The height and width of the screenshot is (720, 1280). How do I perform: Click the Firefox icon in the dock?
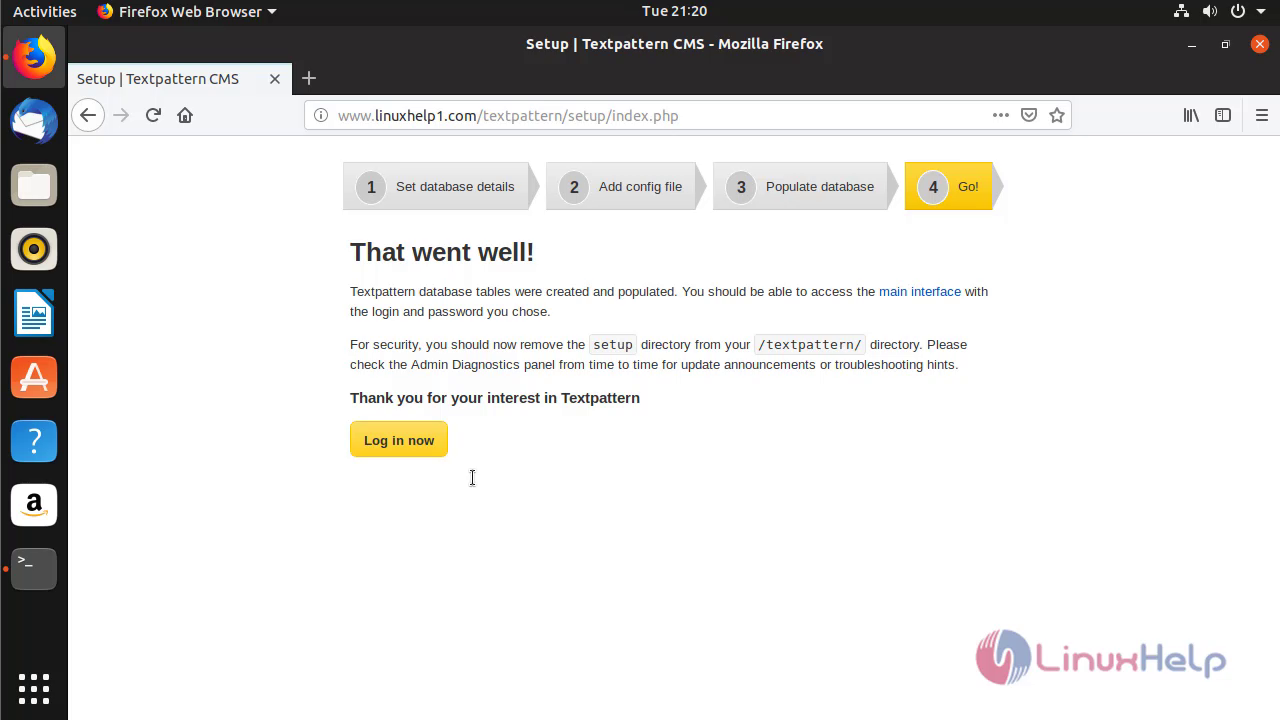click(34, 57)
